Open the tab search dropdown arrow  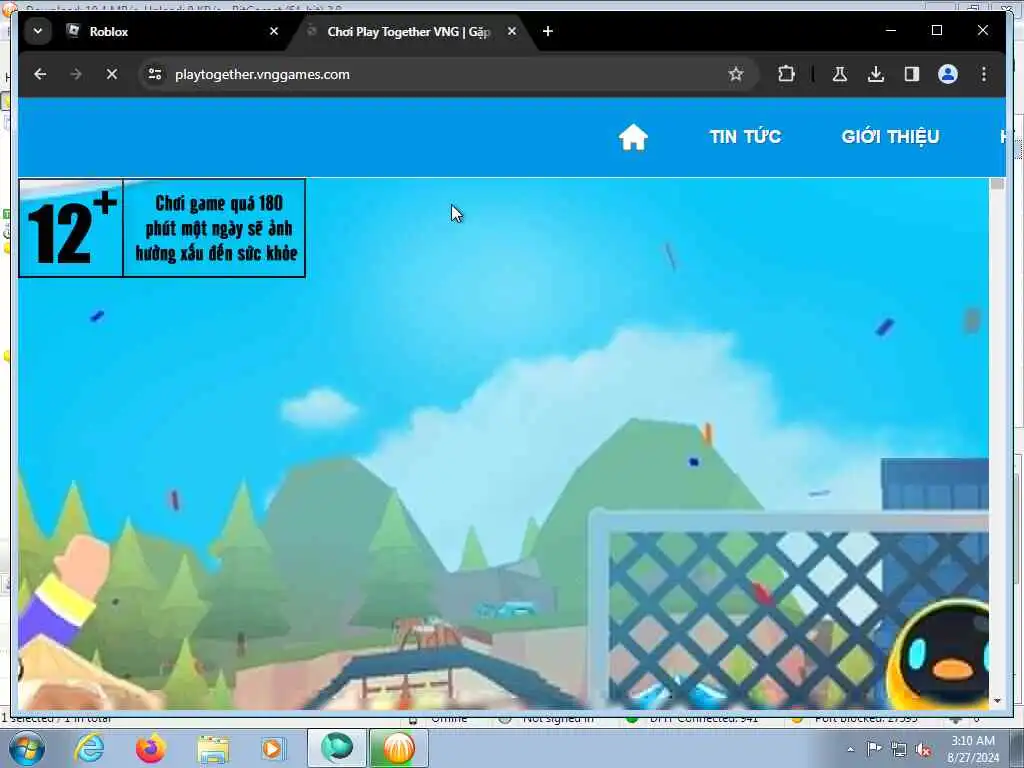38,31
